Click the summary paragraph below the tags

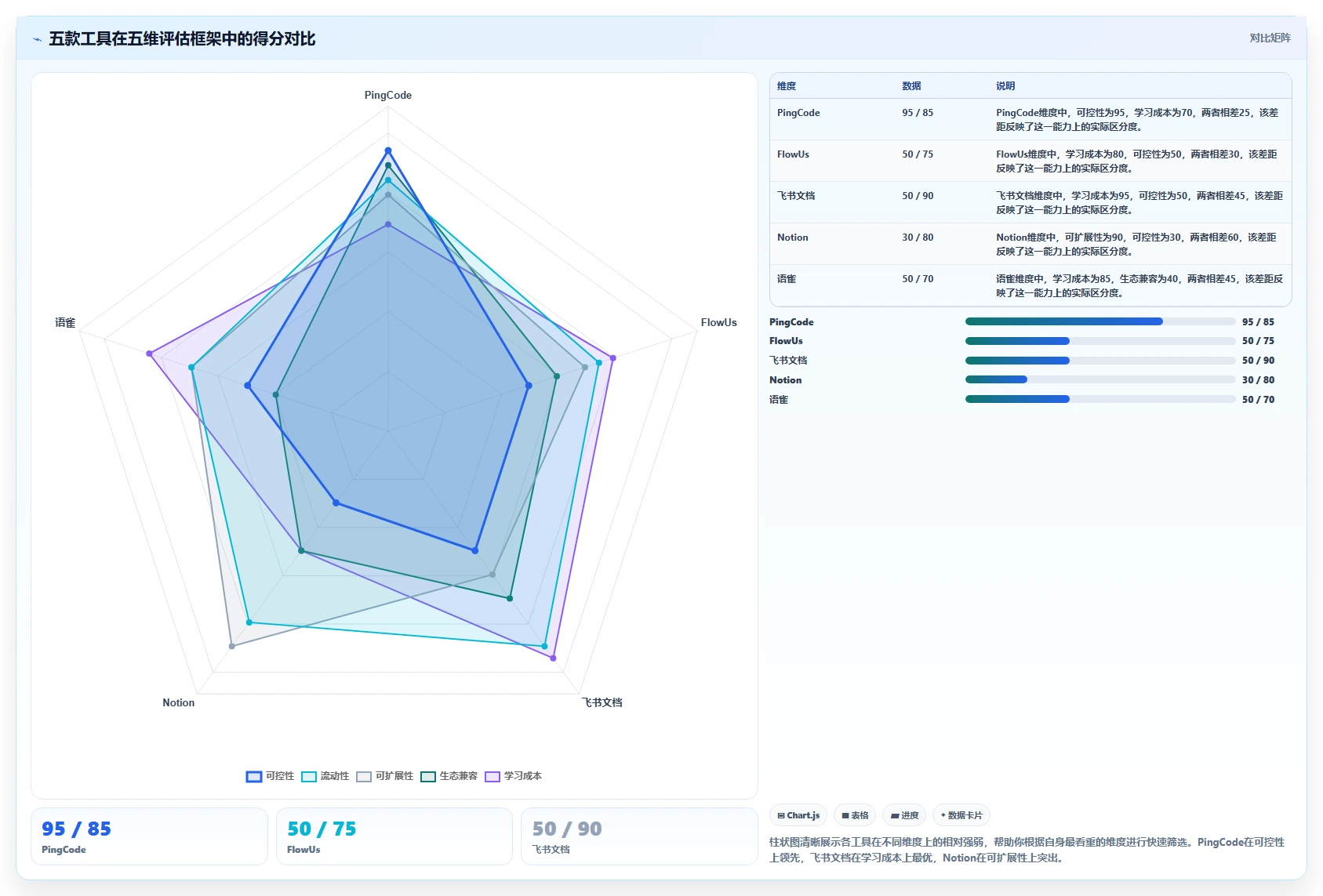(x=1027, y=850)
